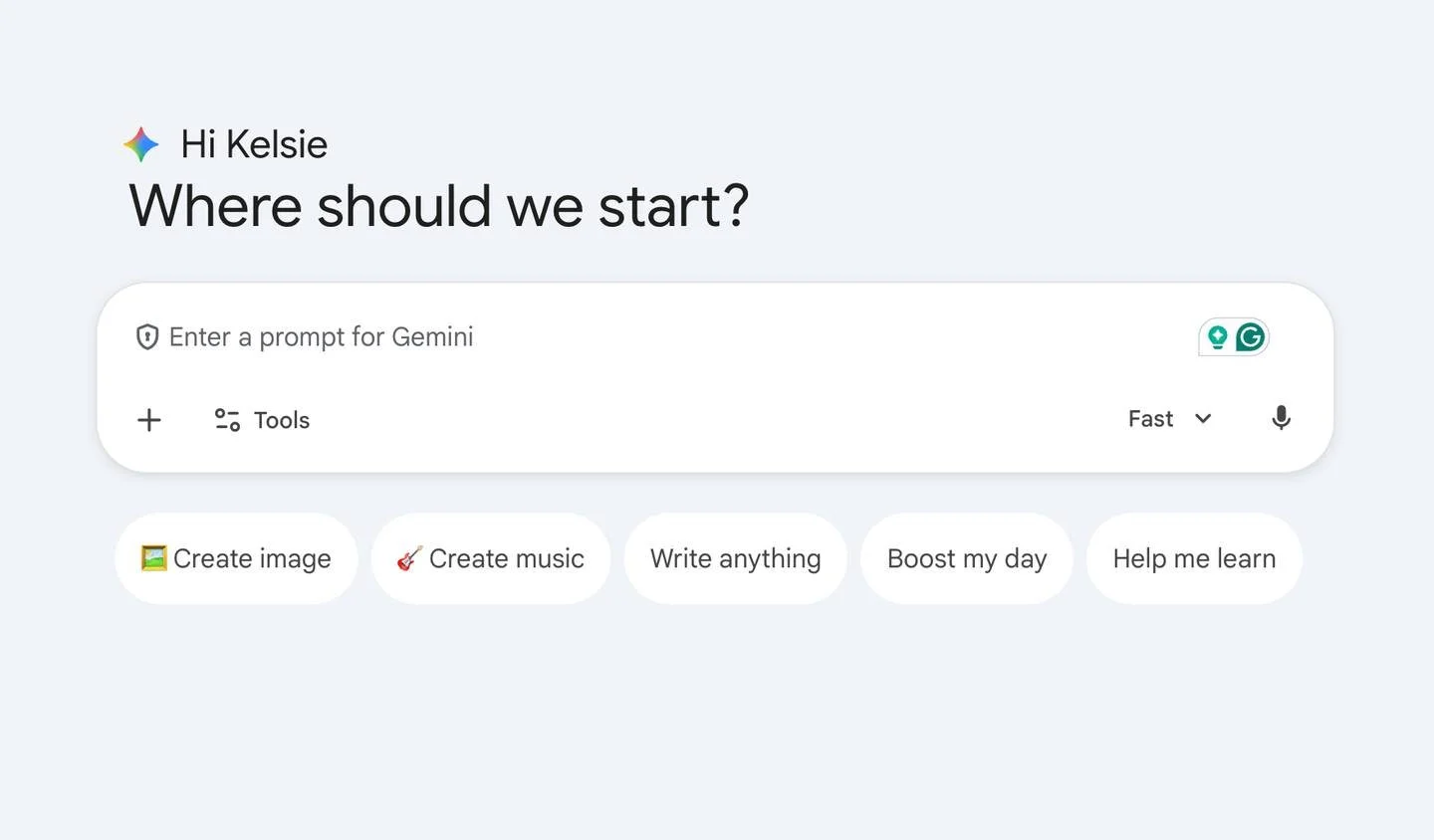Focus the Enter a prompt for Gemini field
The height and width of the screenshot is (840, 1434).
pos(597,337)
